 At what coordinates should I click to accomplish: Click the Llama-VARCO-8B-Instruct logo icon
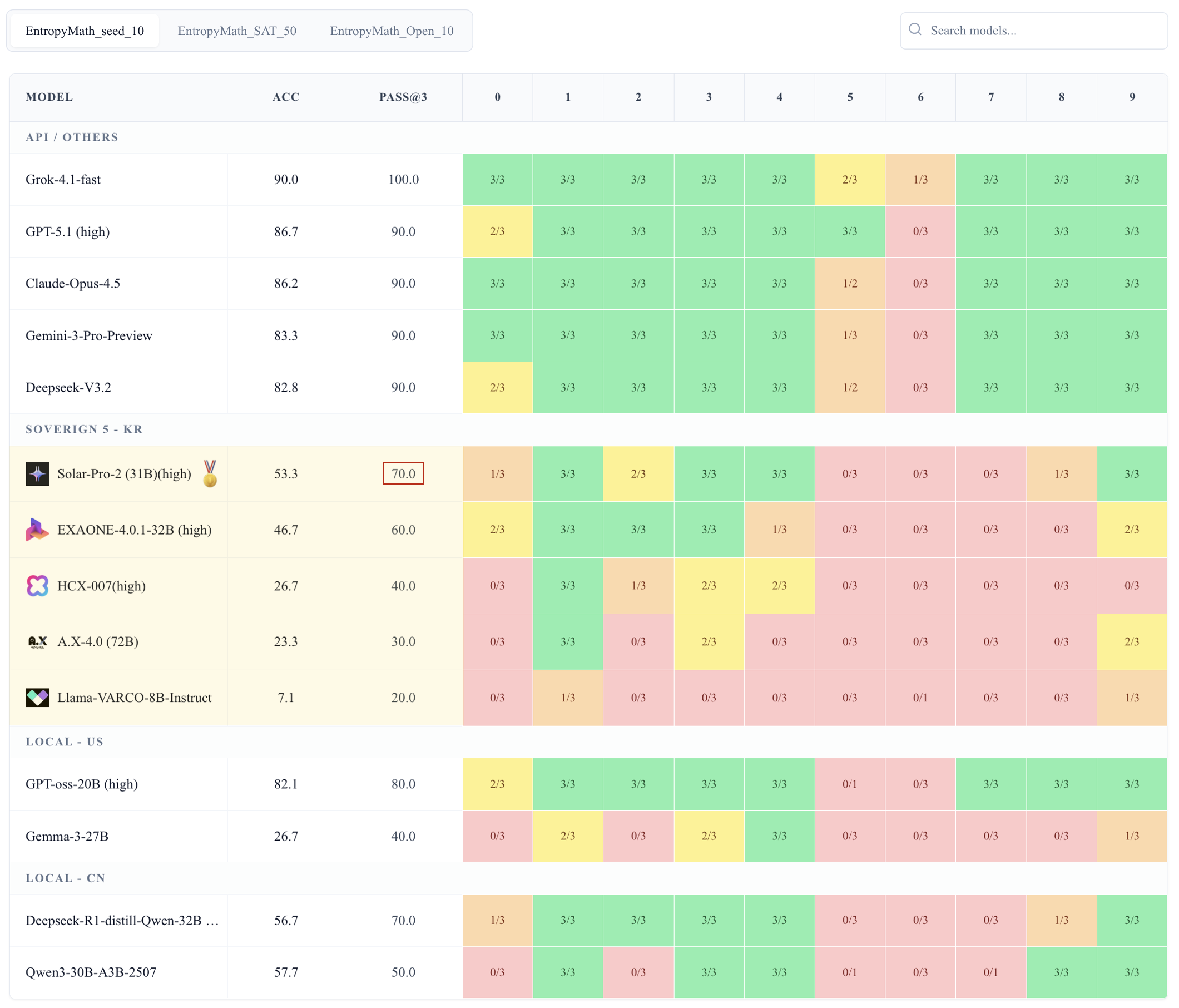pyautogui.click(x=38, y=697)
